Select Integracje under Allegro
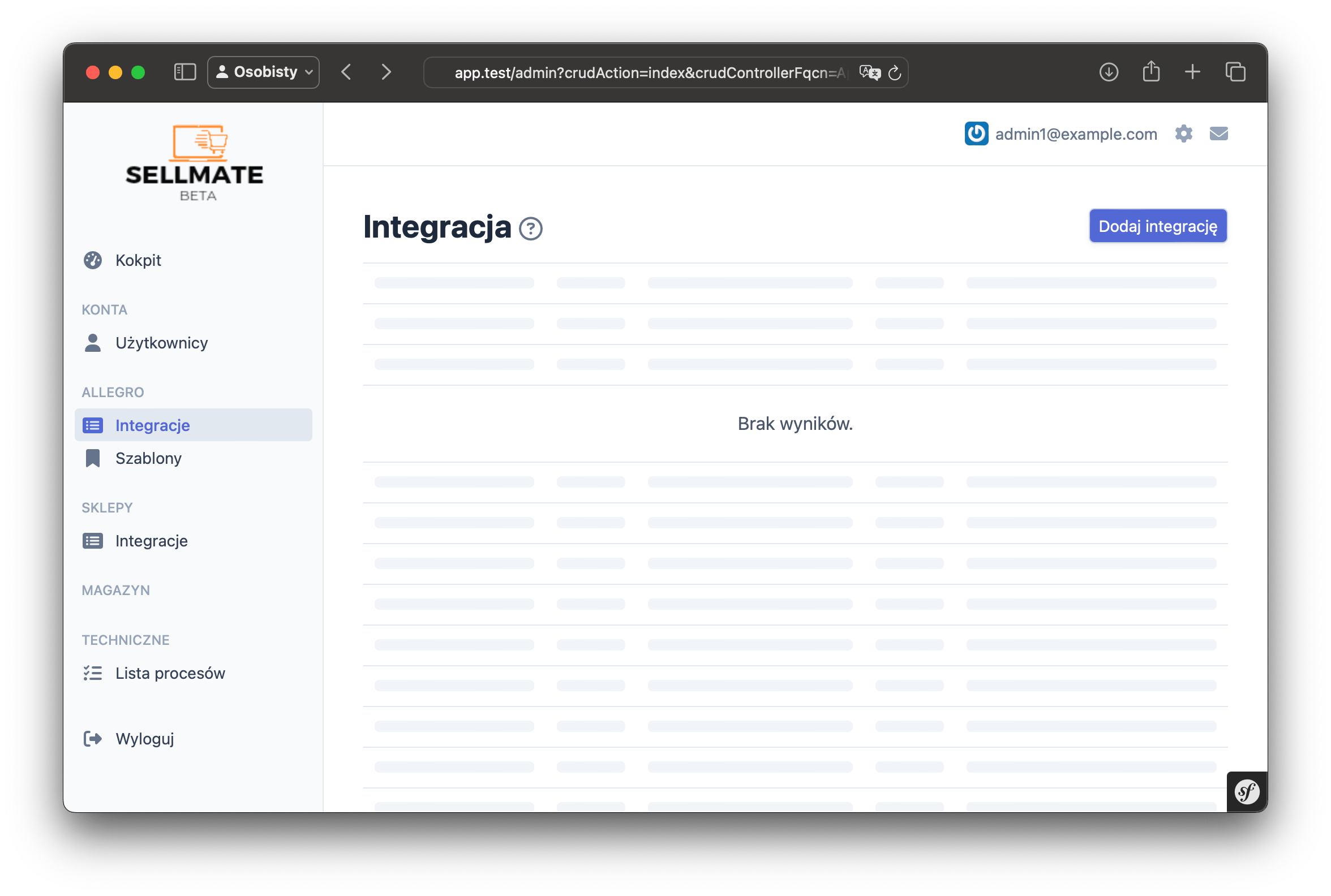Viewport: 1331px width, 896px height. (193, 425)
